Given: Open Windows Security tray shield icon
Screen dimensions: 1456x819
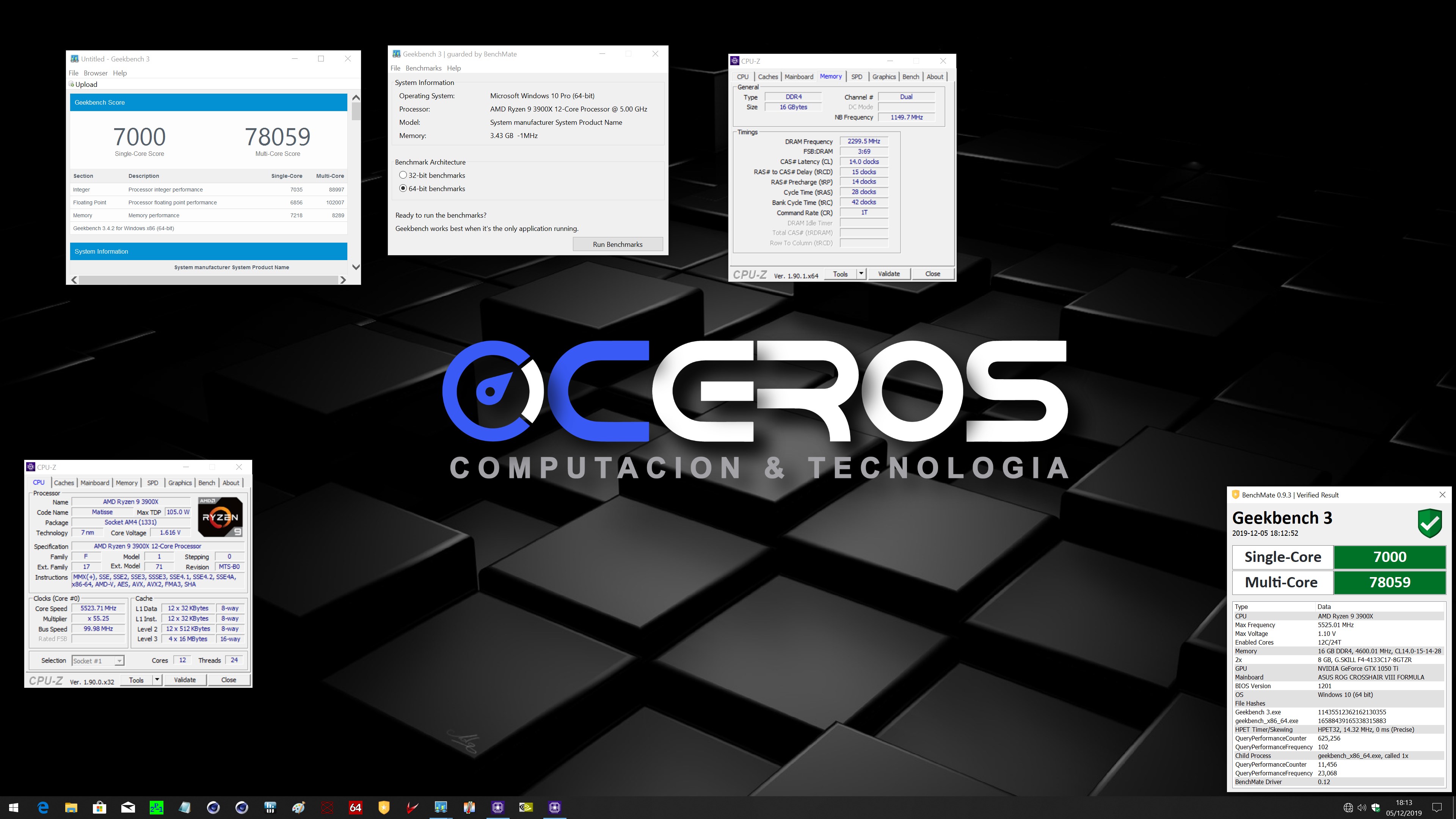Looking at the screenshot, I should [x=1376, y=808].
